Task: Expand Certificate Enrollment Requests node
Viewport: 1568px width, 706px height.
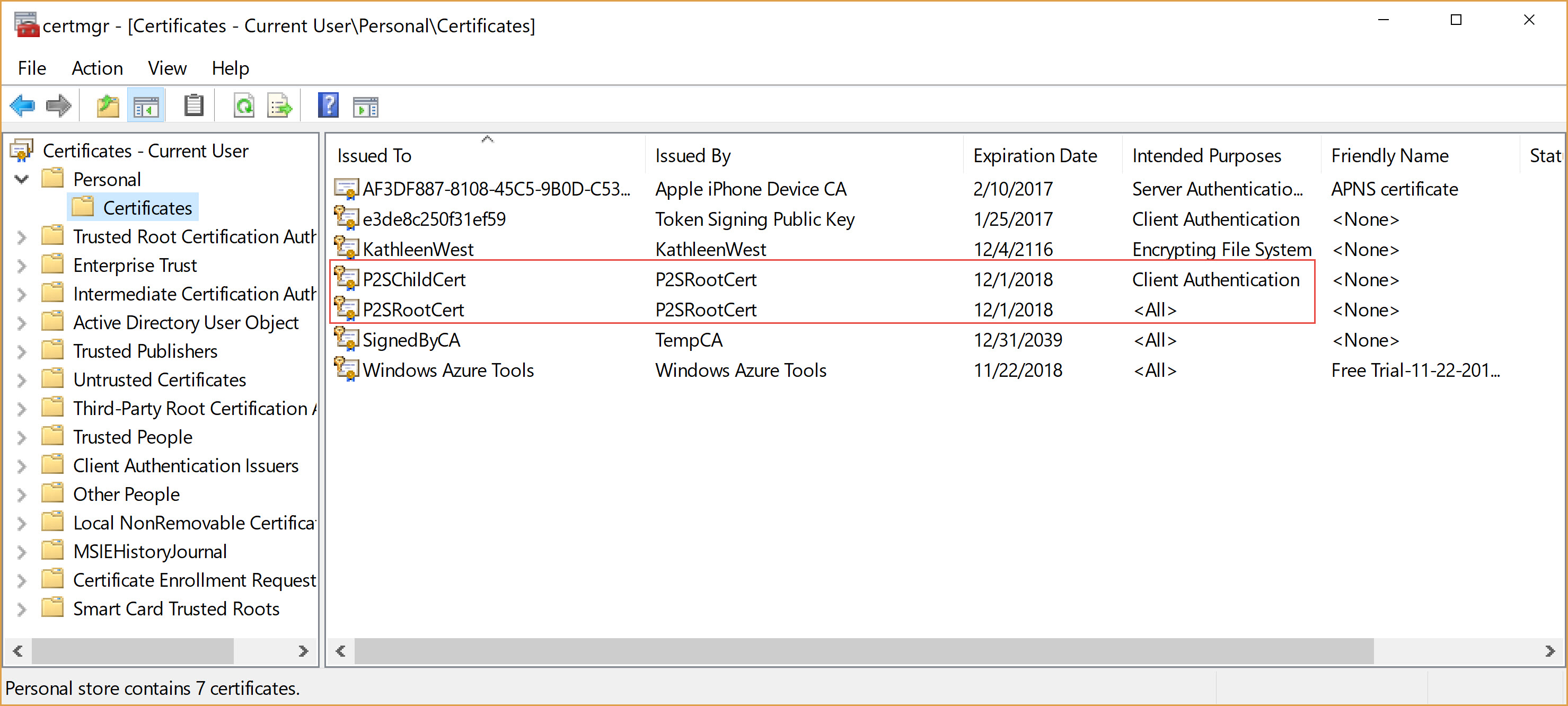Action: tap(22, 580)
